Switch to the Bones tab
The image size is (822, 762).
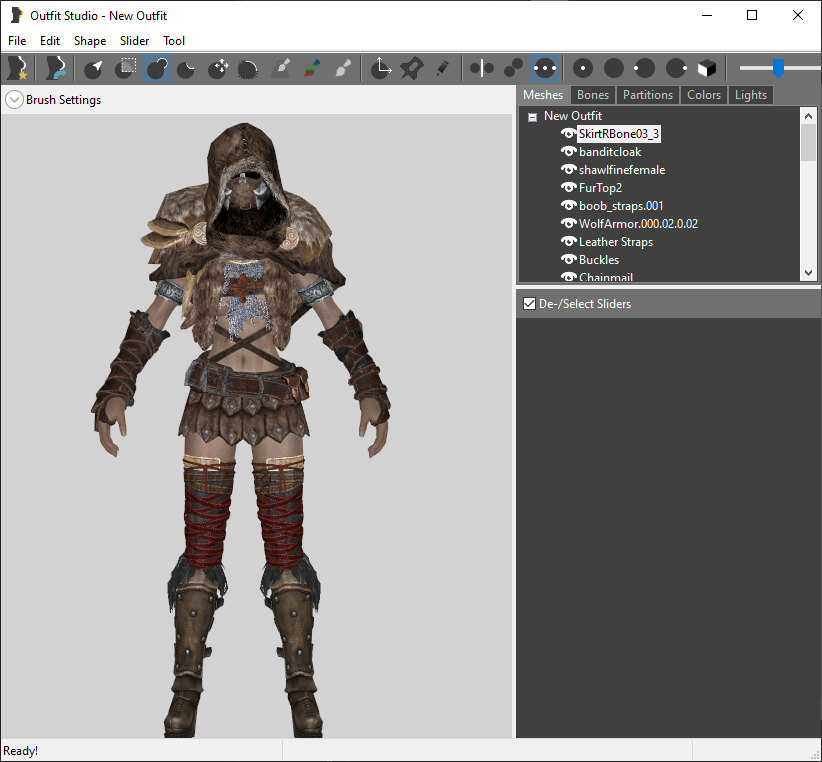coord(593,95)
